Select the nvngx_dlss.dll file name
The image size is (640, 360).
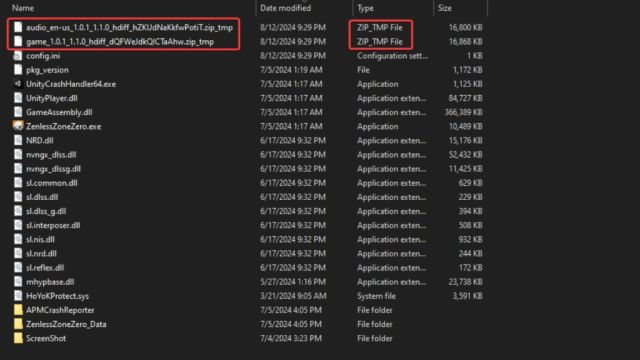click(51, 154)
